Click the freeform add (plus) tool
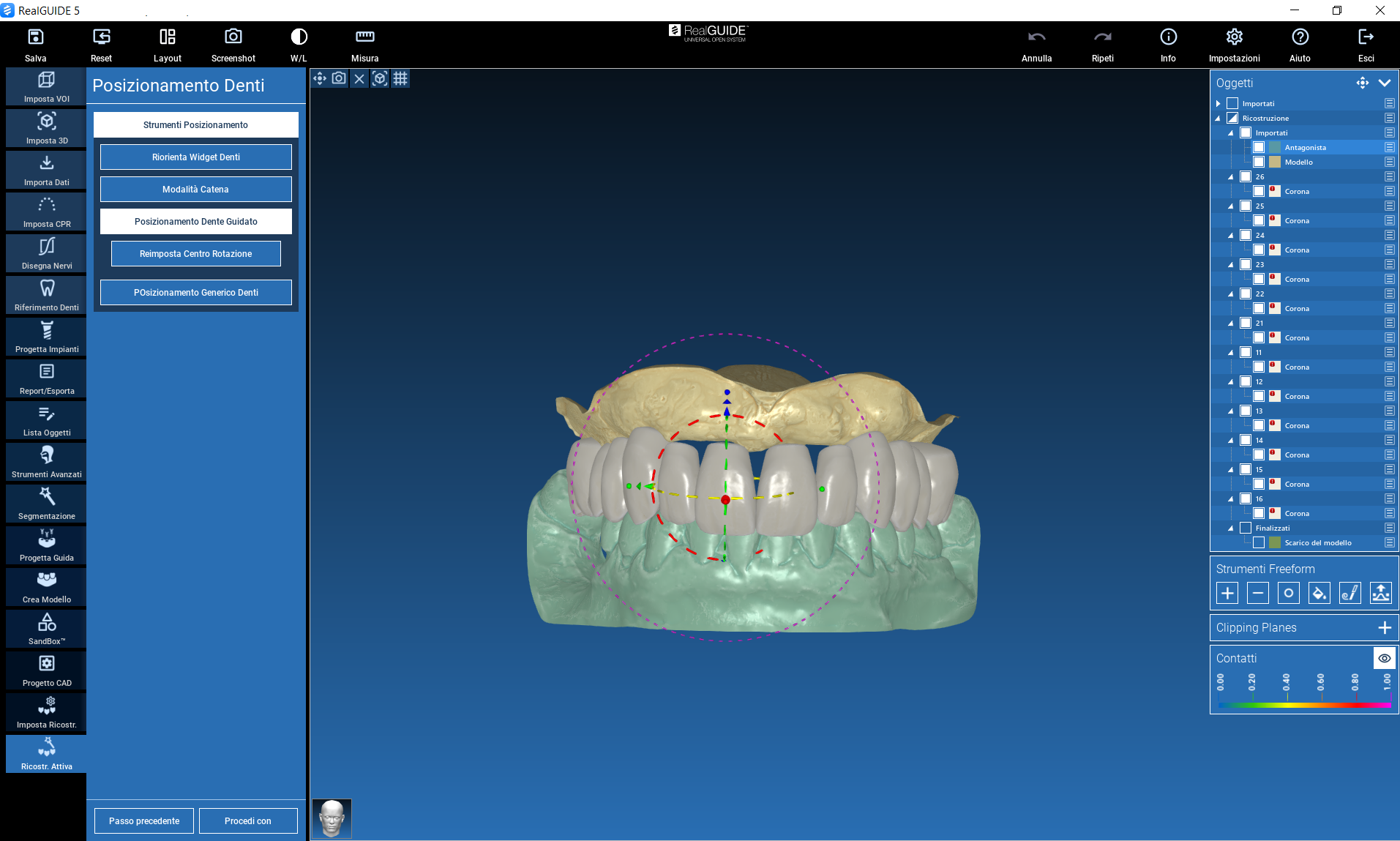The height and width of the screenshot is (841, 1400). [x=1227, y=593]
